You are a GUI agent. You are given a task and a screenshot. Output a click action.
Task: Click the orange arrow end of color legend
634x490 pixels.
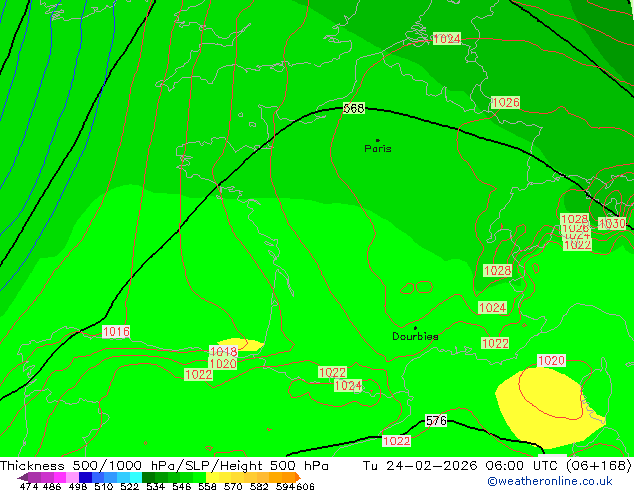coord(298,477)
